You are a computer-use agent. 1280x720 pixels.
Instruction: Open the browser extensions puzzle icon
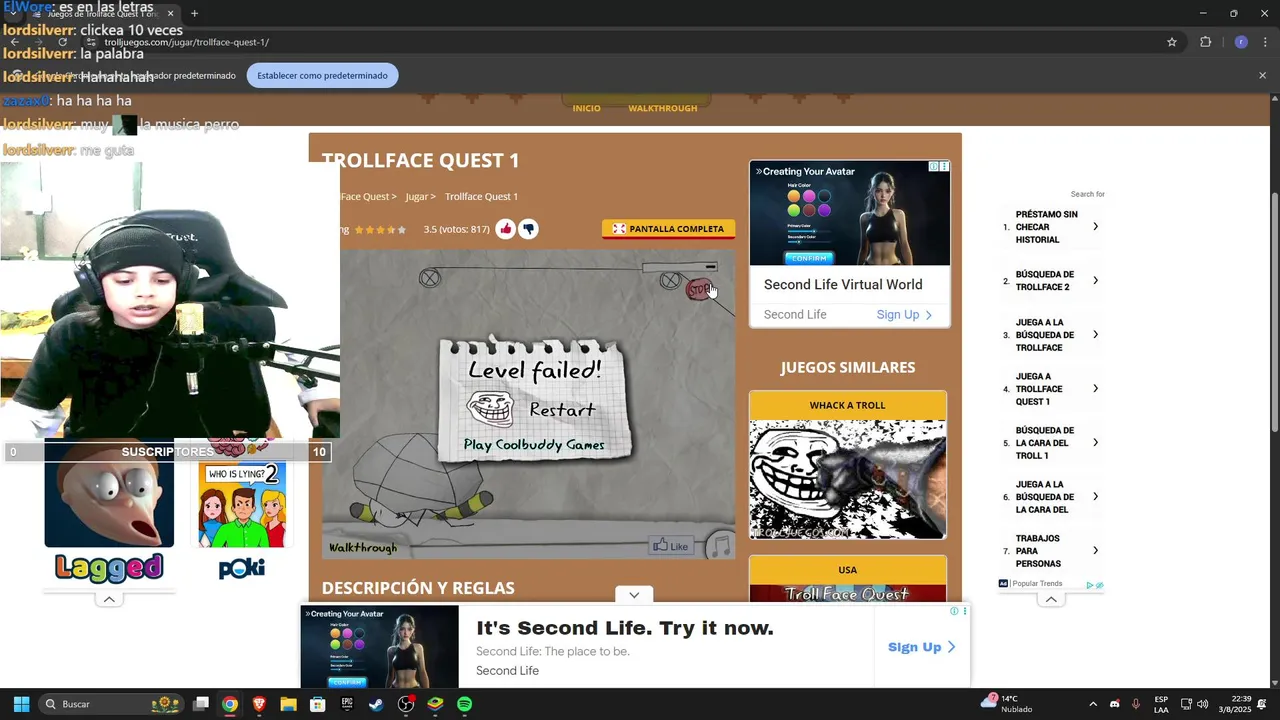[1205, 42]
